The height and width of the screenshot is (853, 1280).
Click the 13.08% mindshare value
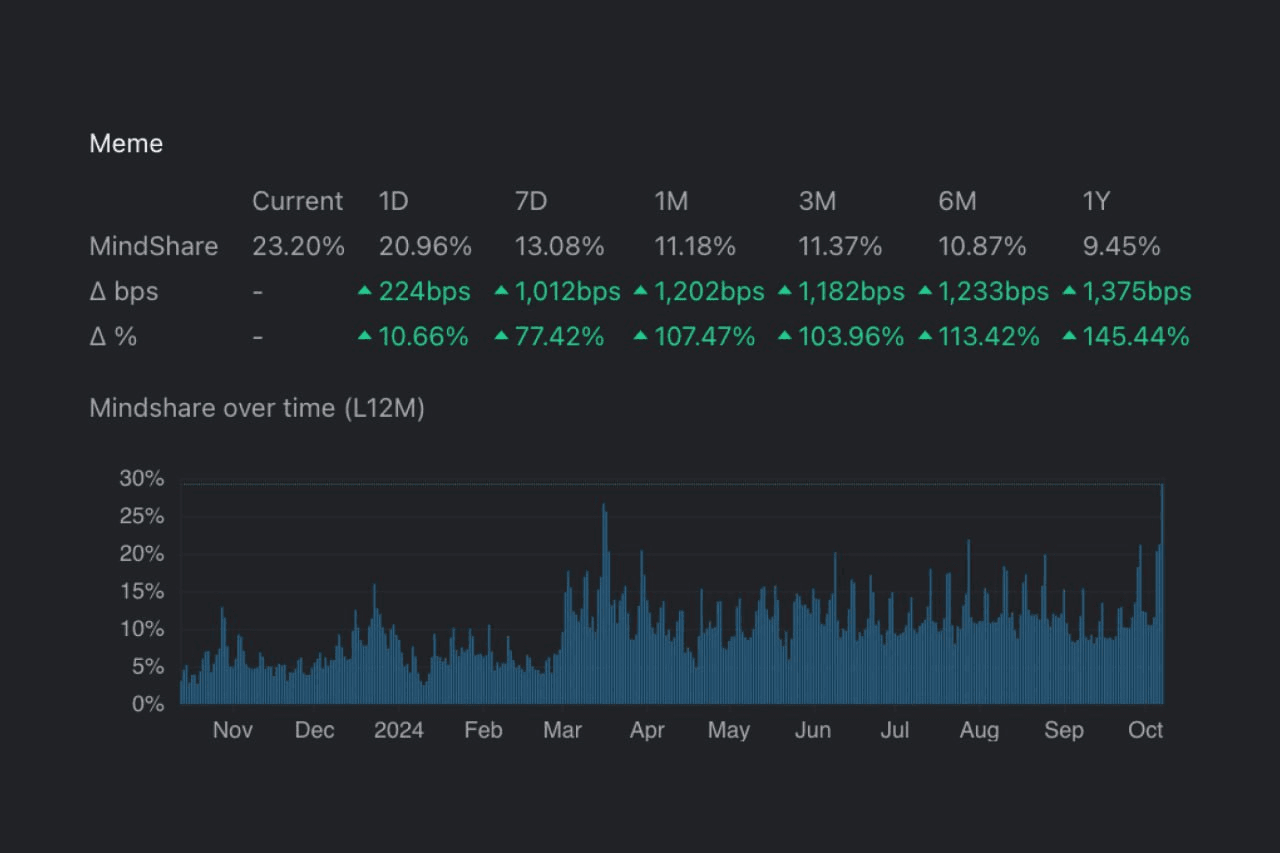click(x=559, y=246)
